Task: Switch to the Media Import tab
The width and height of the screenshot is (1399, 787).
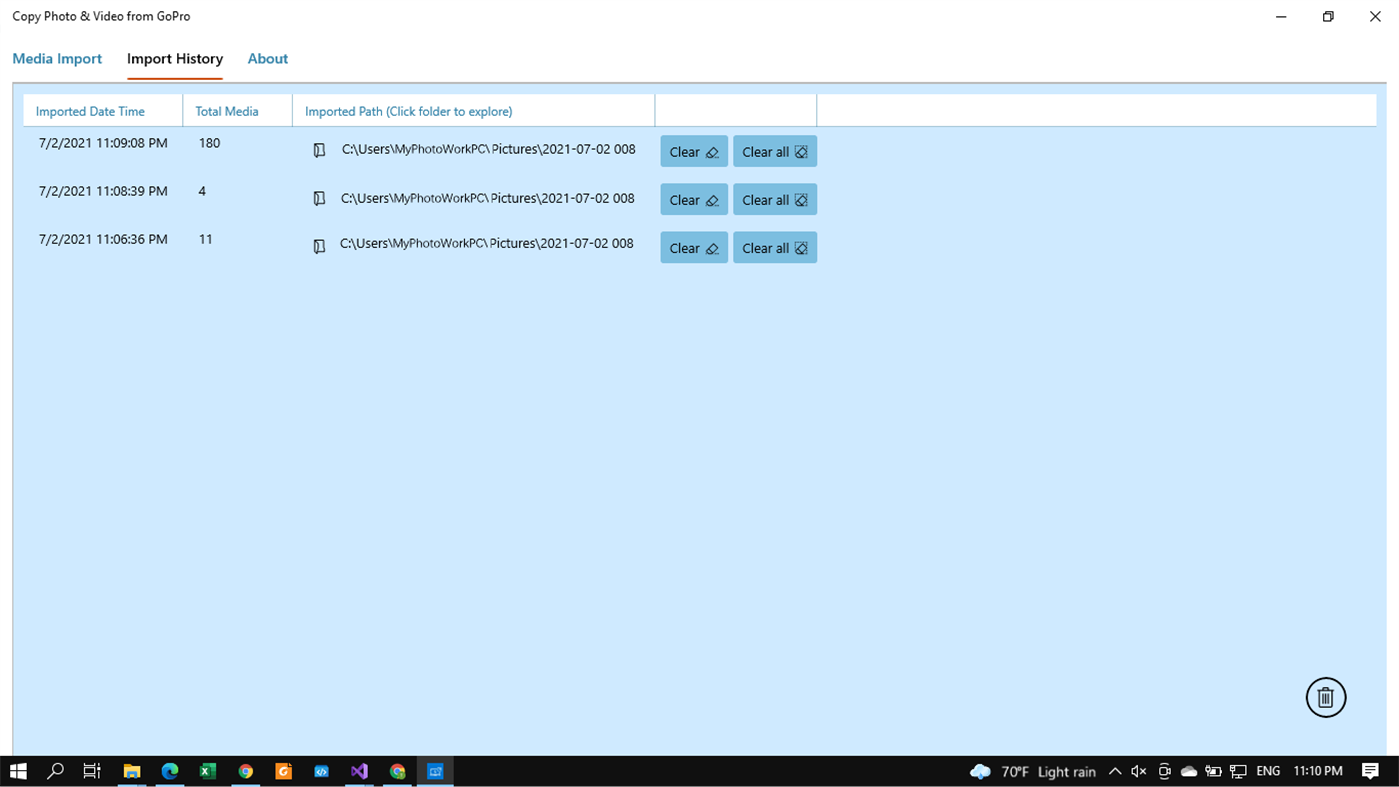Action: pos(57,58)
